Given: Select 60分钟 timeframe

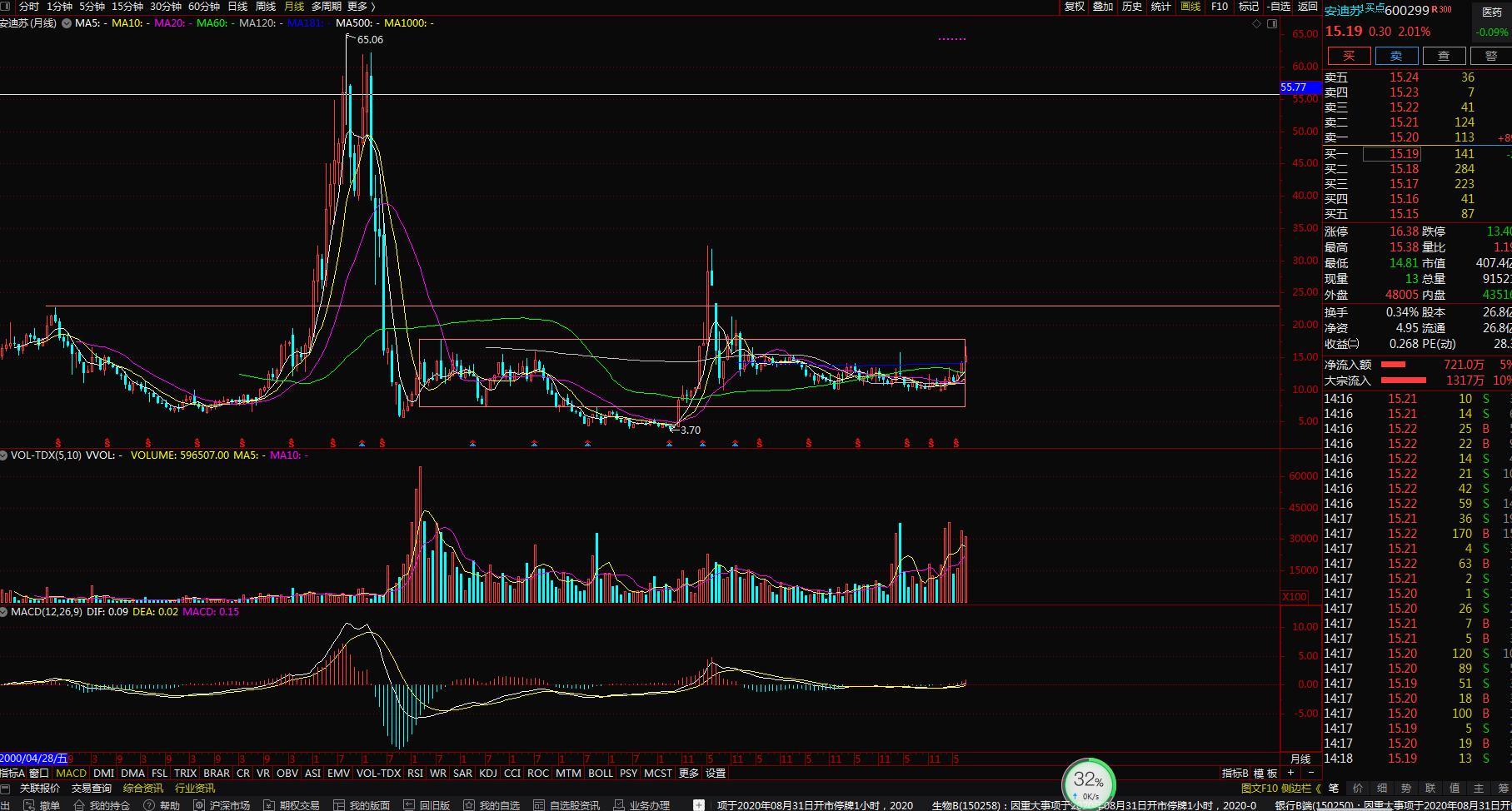Looking at the screenshot, I should point(204,6).
